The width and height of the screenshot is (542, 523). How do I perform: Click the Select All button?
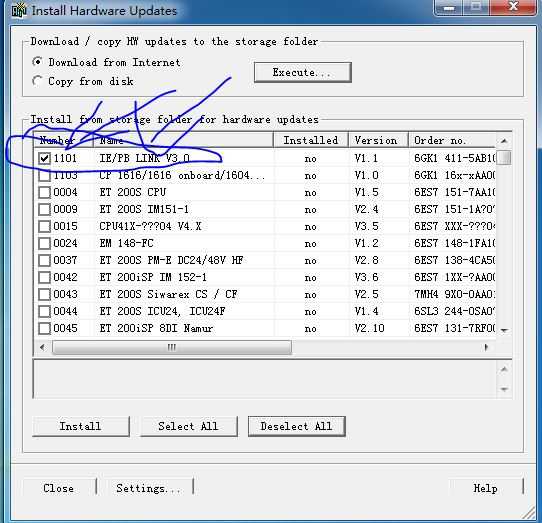coord(189,426)
